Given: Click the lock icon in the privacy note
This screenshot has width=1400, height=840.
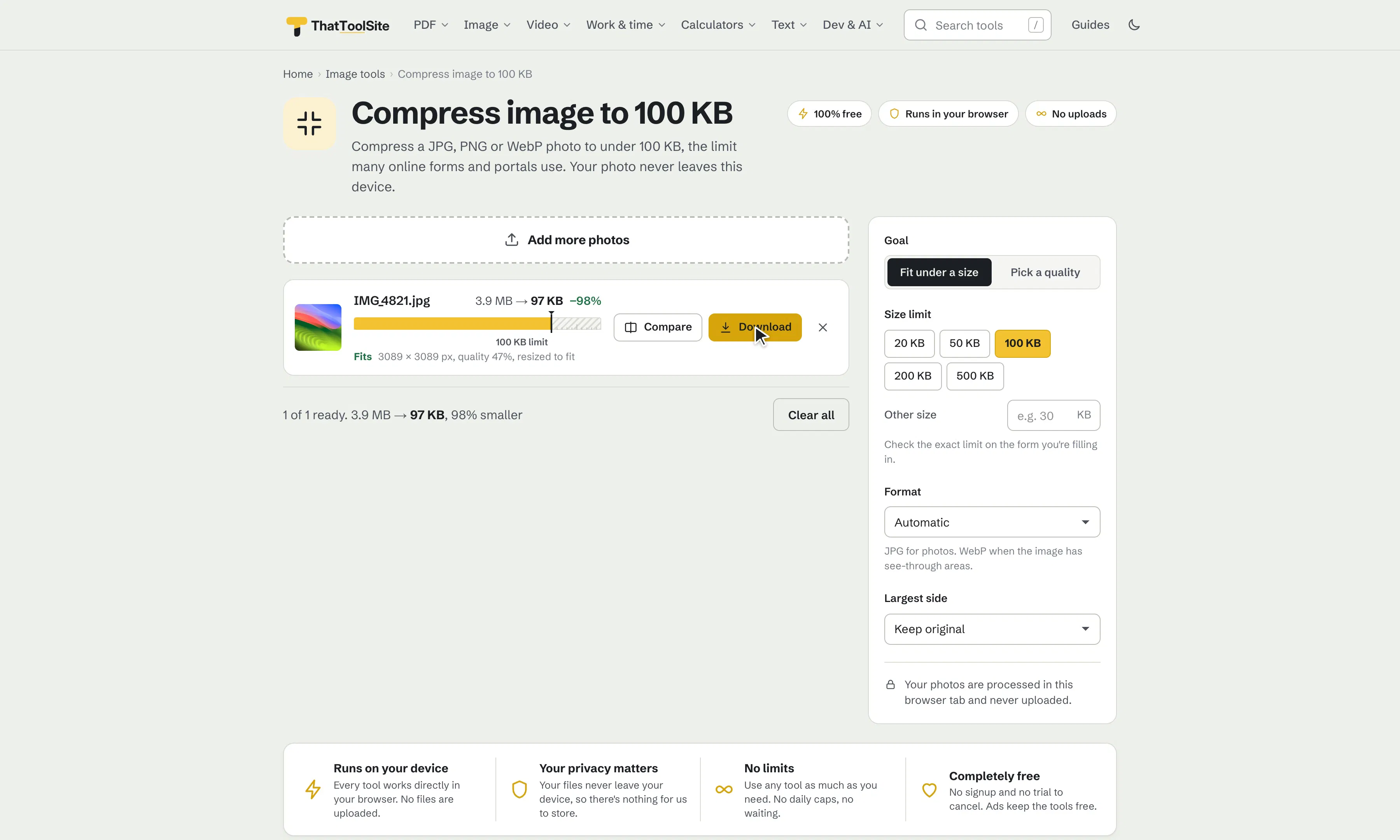Looking at the screenshot, I should coord(890,685).
